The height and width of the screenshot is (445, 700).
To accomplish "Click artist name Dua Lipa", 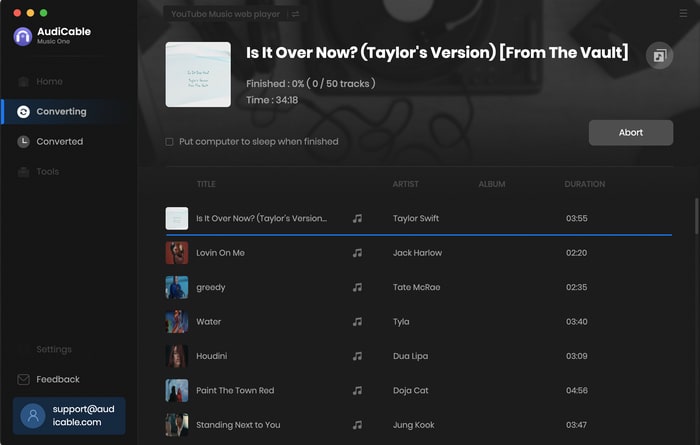I will [410, 356].
